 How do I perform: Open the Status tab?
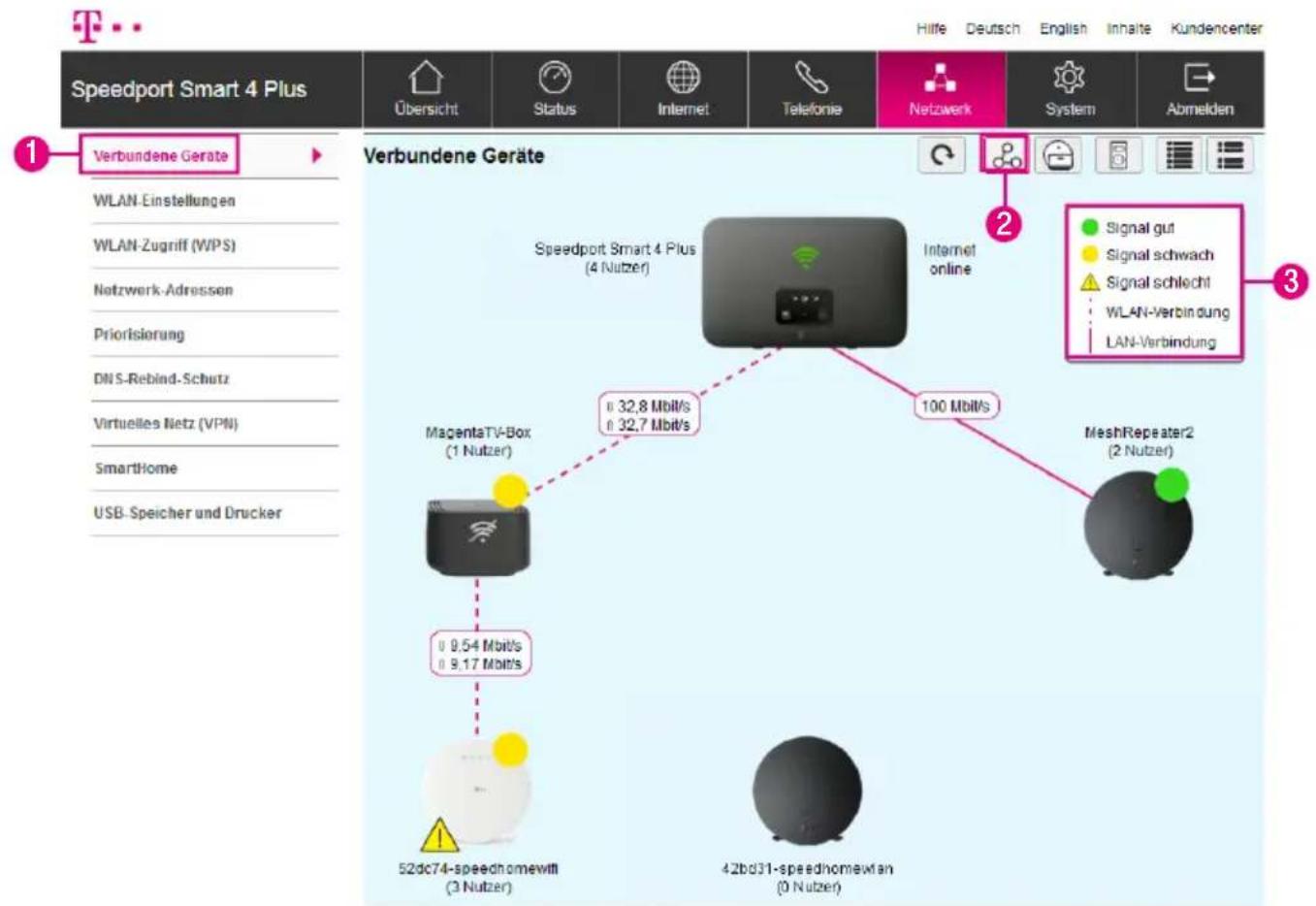coord(555,89)
